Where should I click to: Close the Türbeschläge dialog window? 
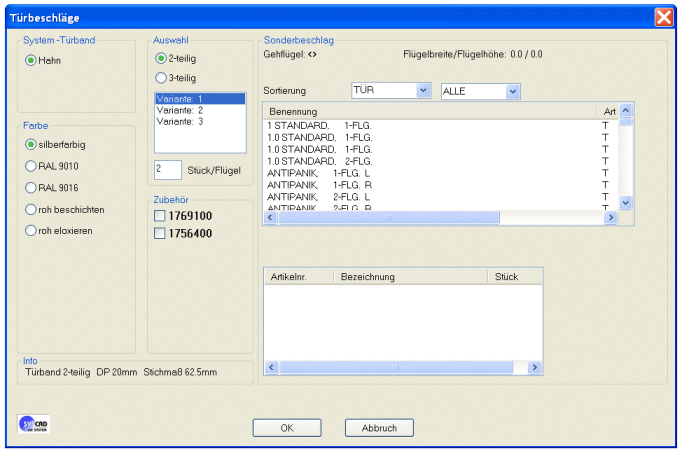pos(663,17)
